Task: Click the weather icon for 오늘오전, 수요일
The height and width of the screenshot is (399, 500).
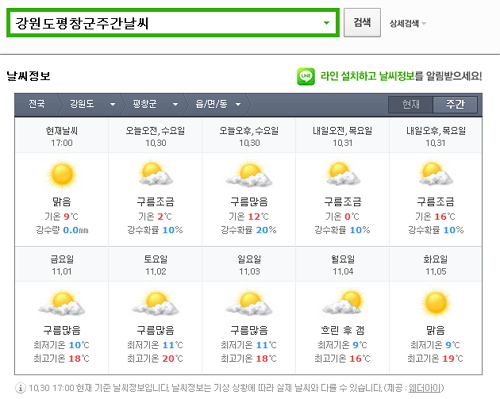Action: (155, 174)
